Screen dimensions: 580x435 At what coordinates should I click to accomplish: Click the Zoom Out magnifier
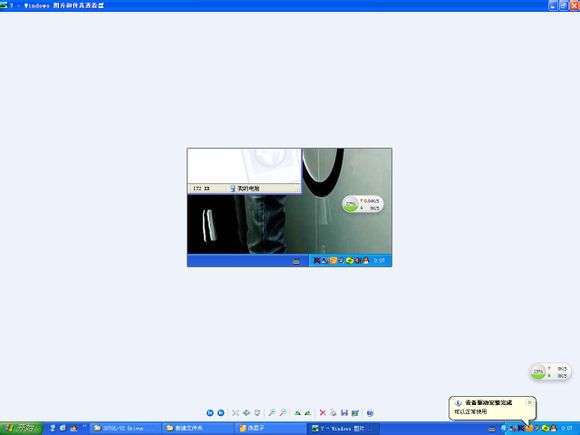coord(283,413)
